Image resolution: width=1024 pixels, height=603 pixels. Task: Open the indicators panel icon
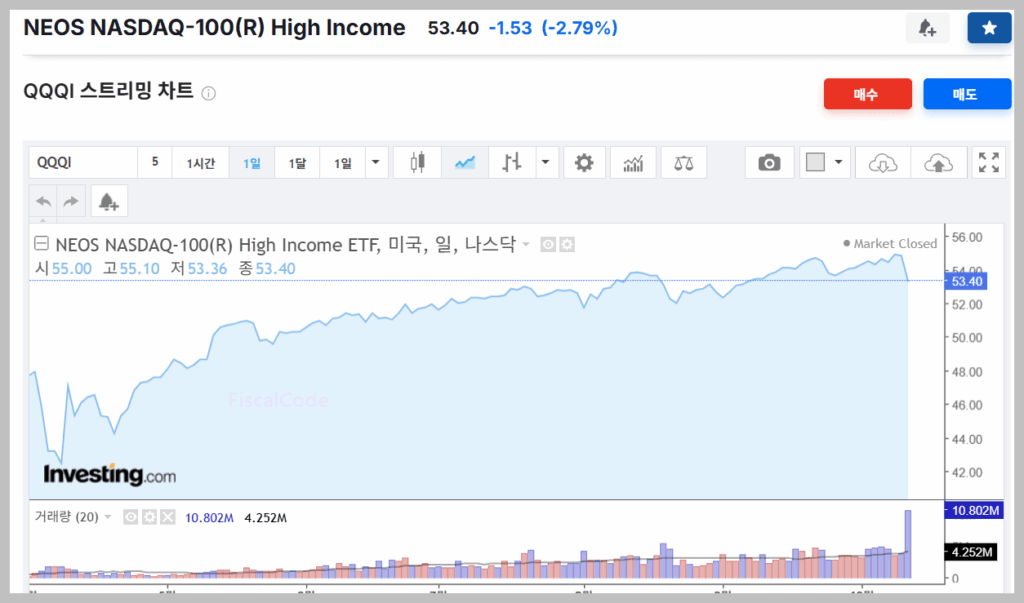633,161
